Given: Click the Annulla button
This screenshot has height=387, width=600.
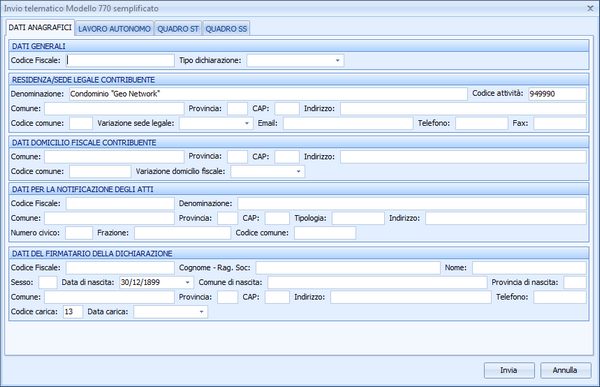Looking at the screenshot, I should (x=565, y=370).
